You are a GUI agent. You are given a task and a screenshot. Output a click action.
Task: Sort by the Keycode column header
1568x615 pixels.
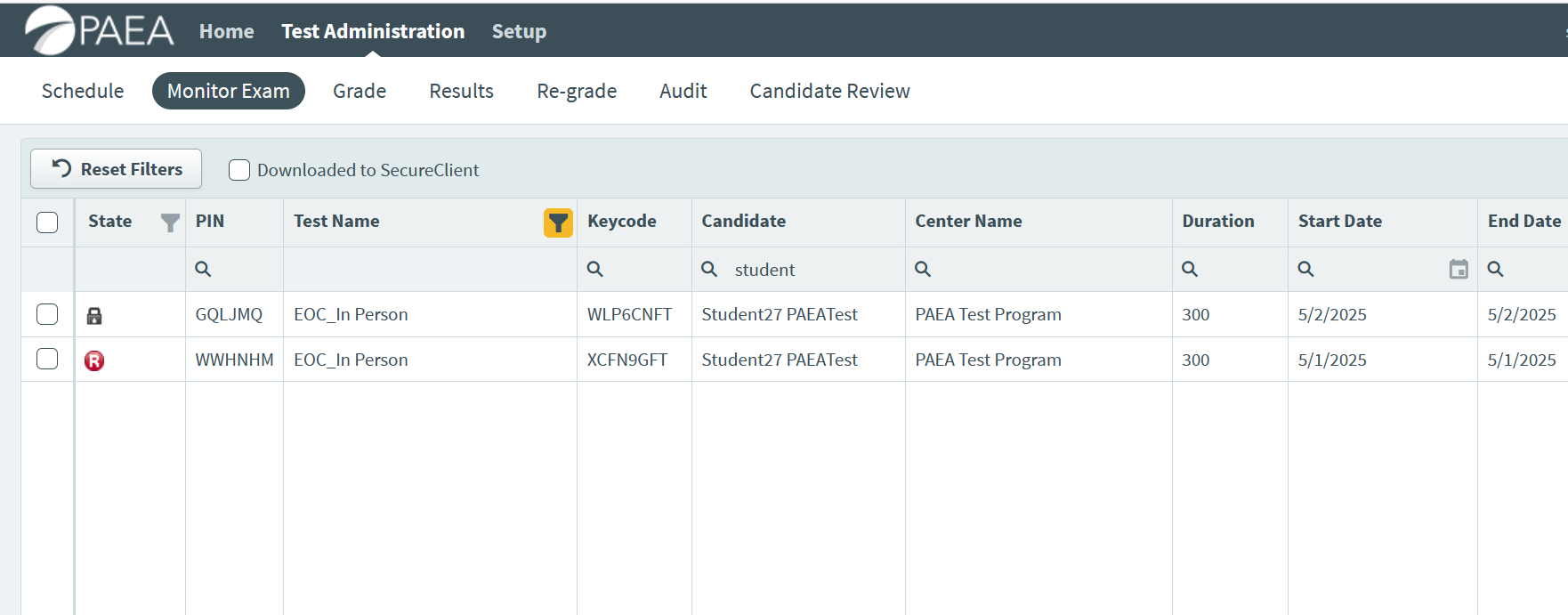click(x=622, y=222)
